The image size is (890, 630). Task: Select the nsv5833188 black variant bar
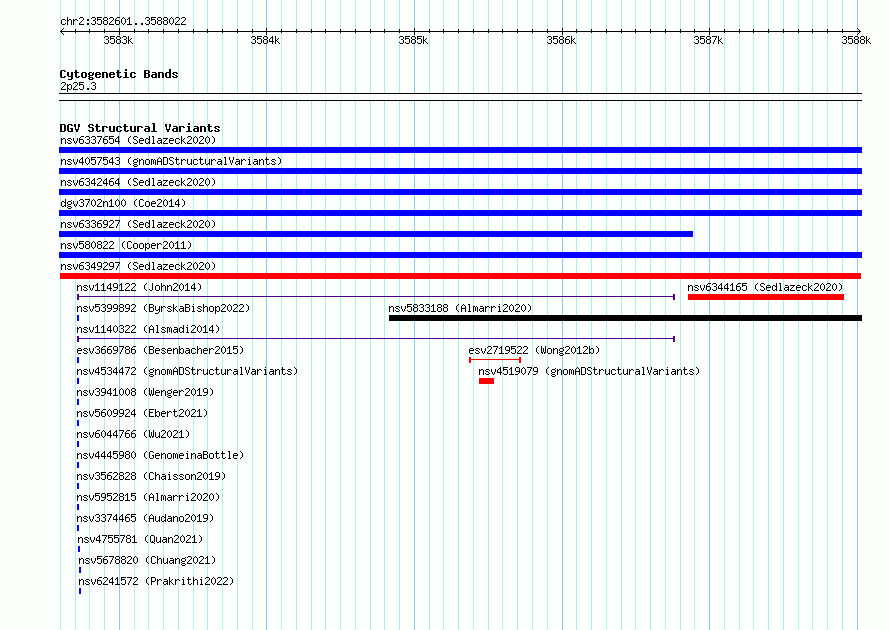(x=625, y=318)
